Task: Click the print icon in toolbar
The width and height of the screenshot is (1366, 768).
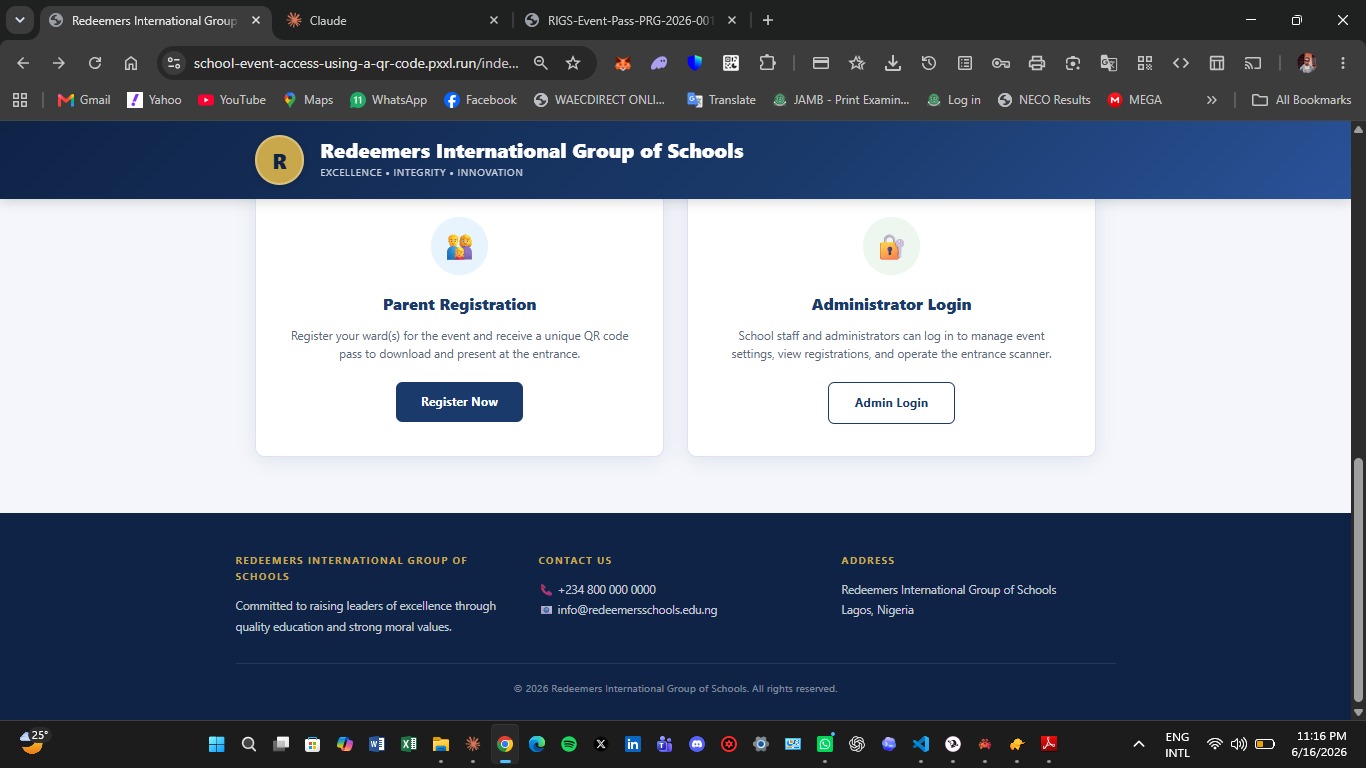Action: pos(1037,63)
